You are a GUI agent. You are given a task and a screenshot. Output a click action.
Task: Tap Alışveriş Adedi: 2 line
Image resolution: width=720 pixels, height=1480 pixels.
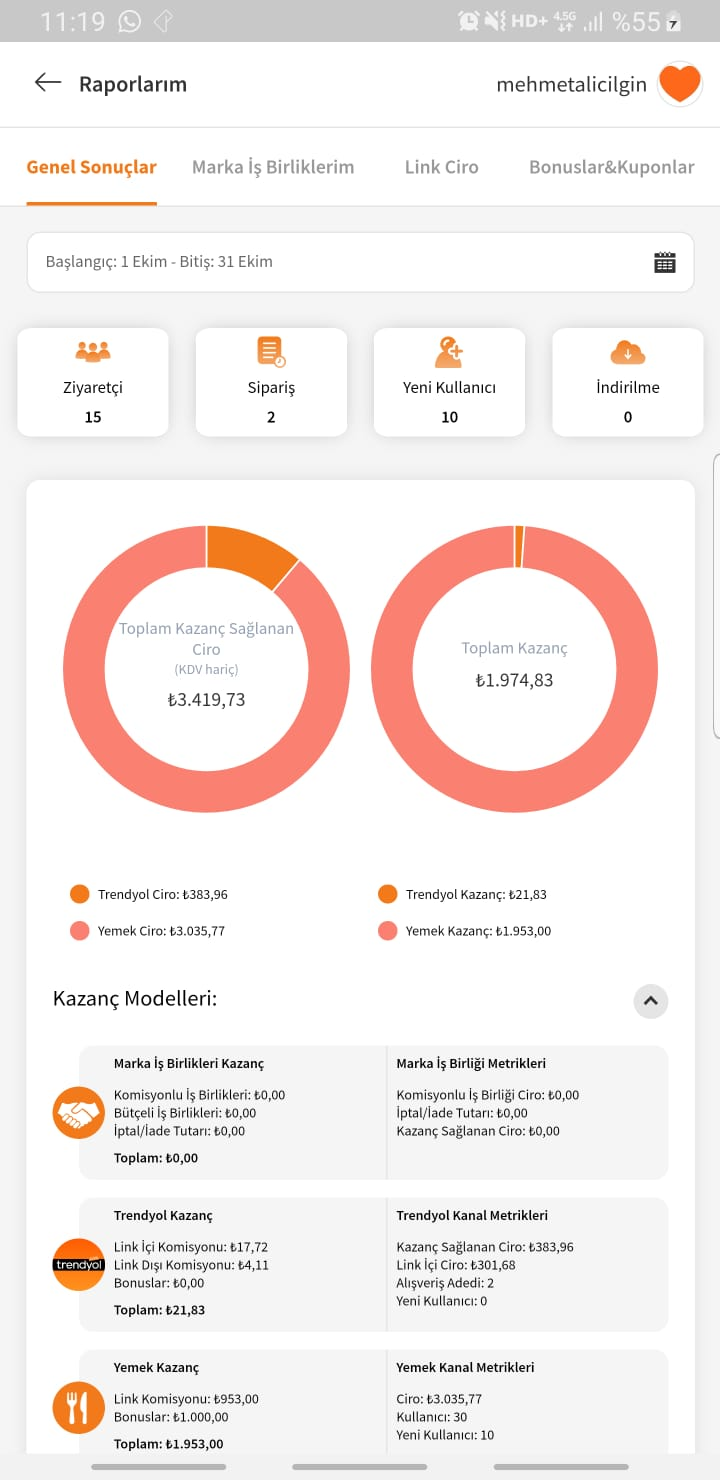point(445,1283)
